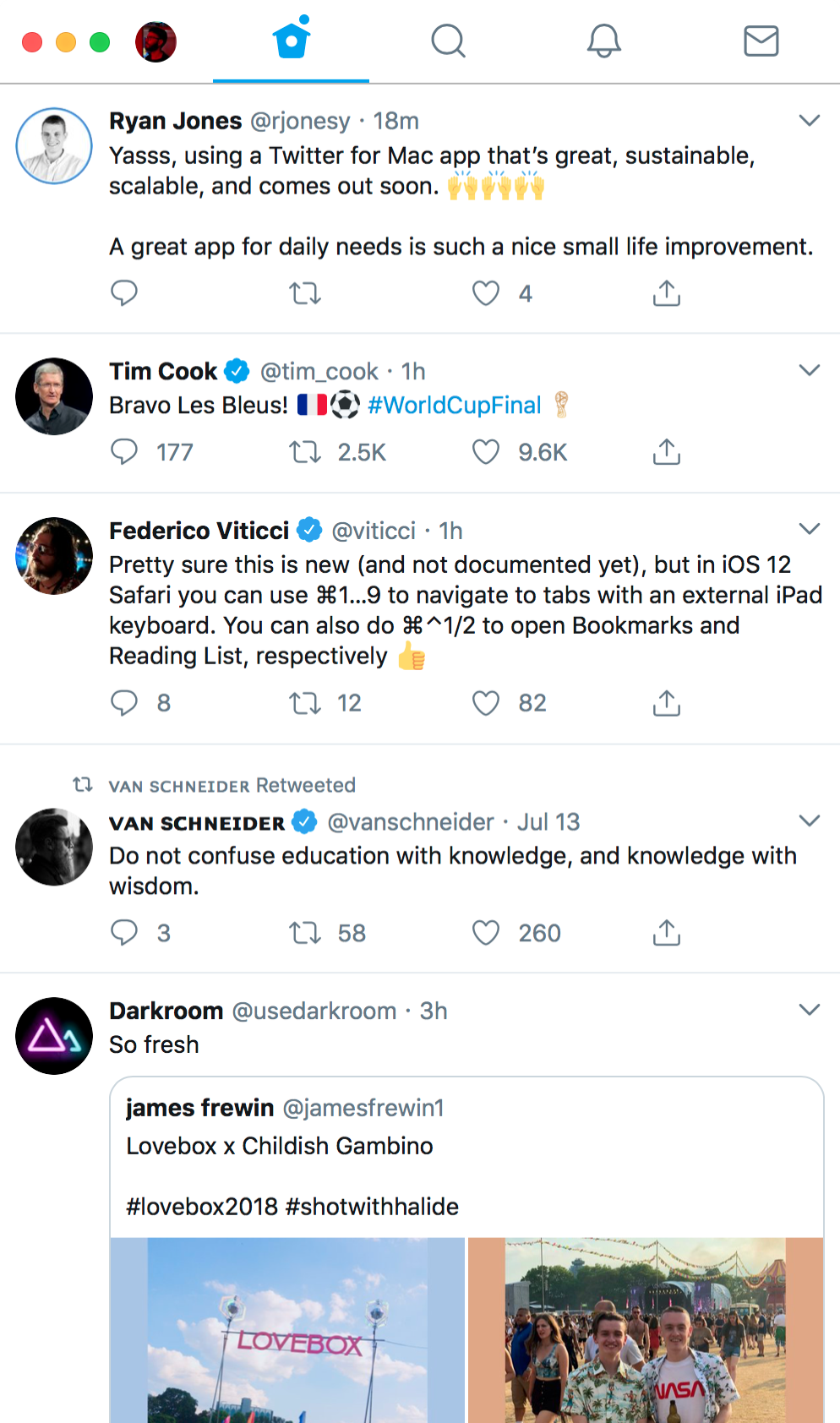Retweet Federico Viticci's iOS 12 tweet
The height and width of the screenshot is (1423, 840).
pyautogui.click(x=304, y=703)
